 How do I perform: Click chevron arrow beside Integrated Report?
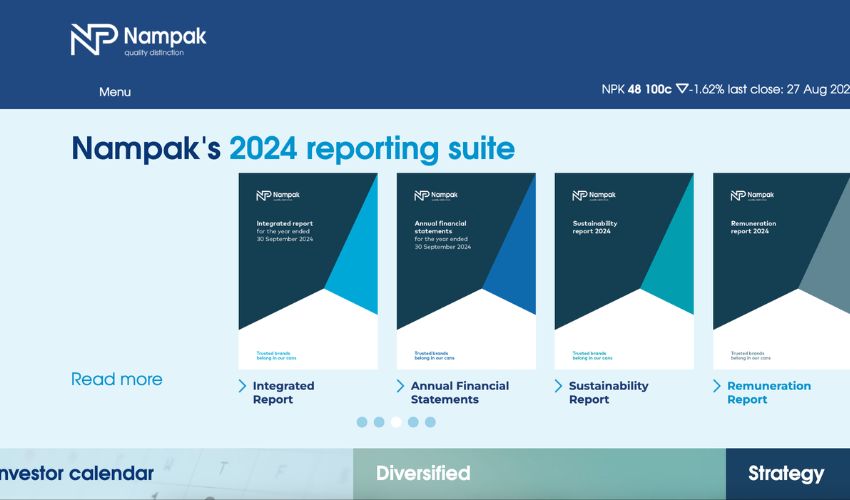coord(242,386)
